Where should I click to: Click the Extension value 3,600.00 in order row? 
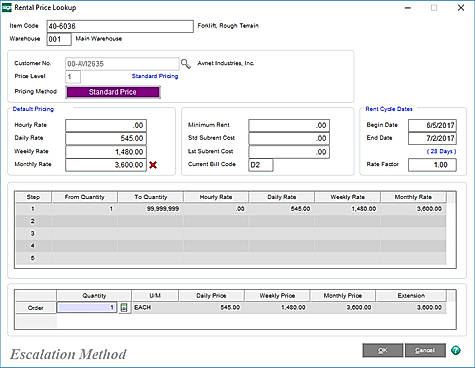click(x=411, y=308)
